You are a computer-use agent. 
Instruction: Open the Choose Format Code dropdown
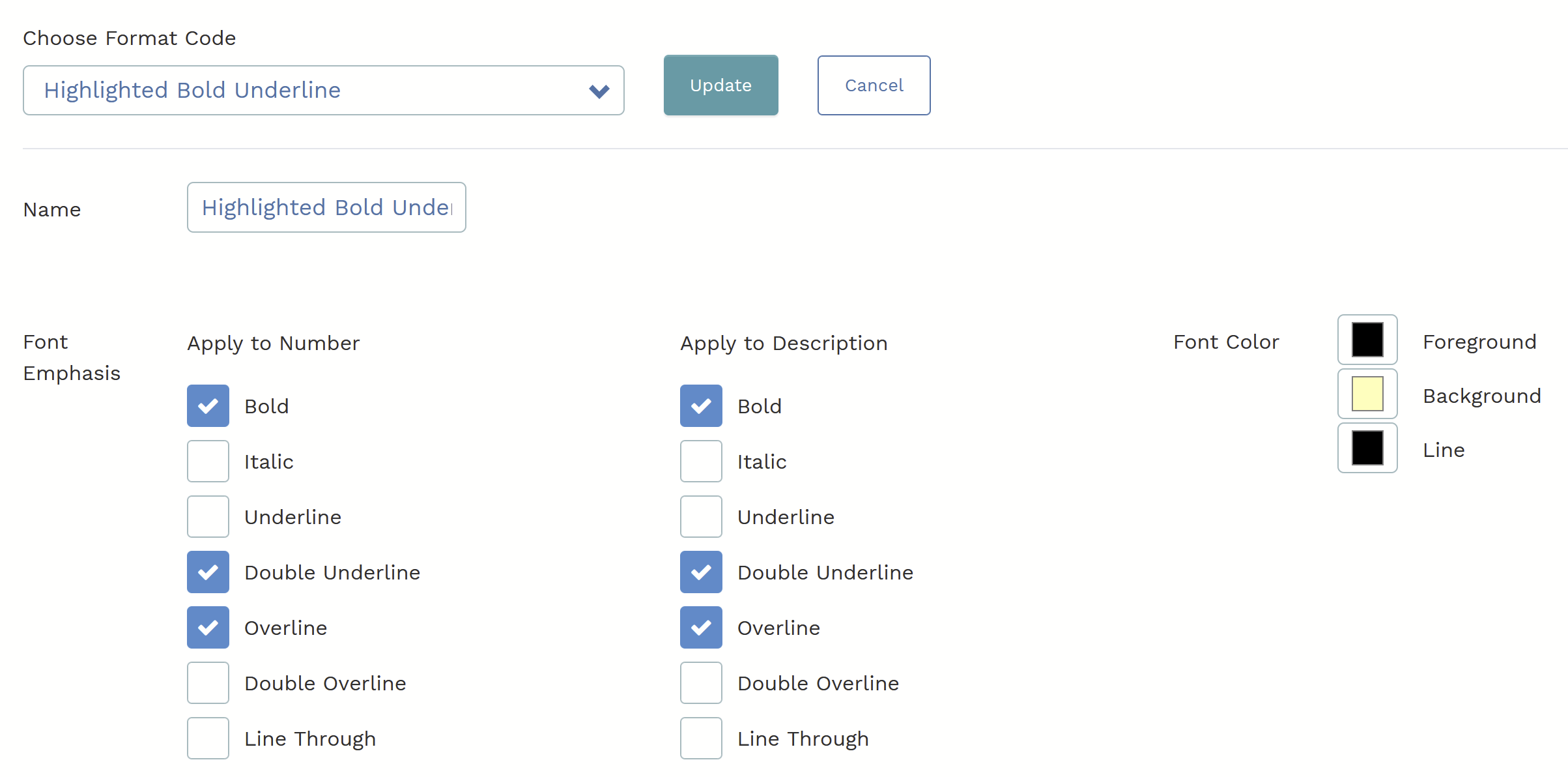coord(323,90)
